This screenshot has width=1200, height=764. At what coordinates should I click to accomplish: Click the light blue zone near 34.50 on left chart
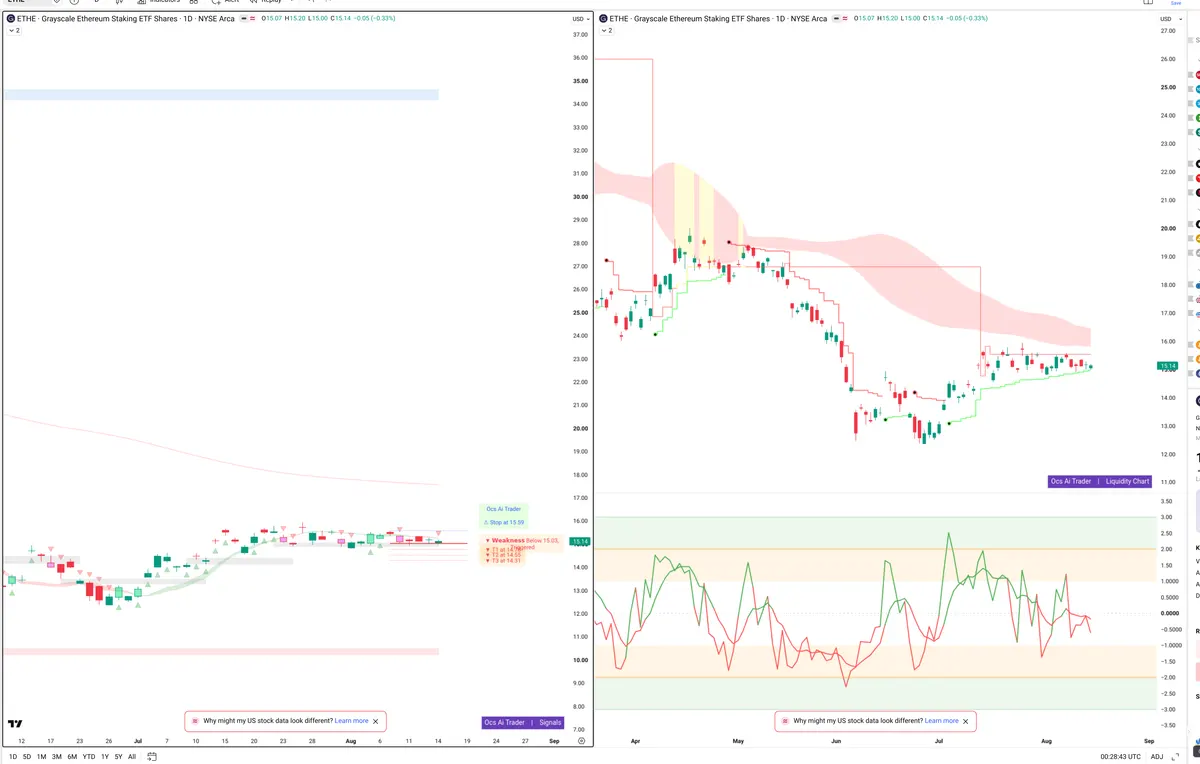tap(221, 95)
